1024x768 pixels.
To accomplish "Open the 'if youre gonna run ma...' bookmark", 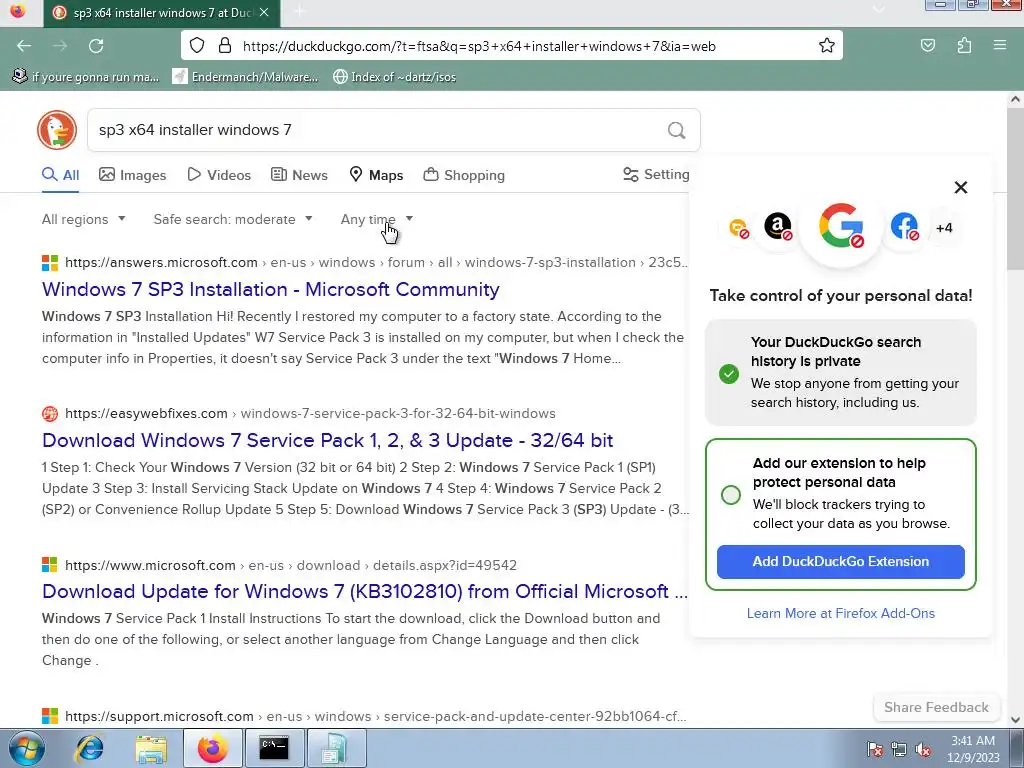I will point(86,77).
